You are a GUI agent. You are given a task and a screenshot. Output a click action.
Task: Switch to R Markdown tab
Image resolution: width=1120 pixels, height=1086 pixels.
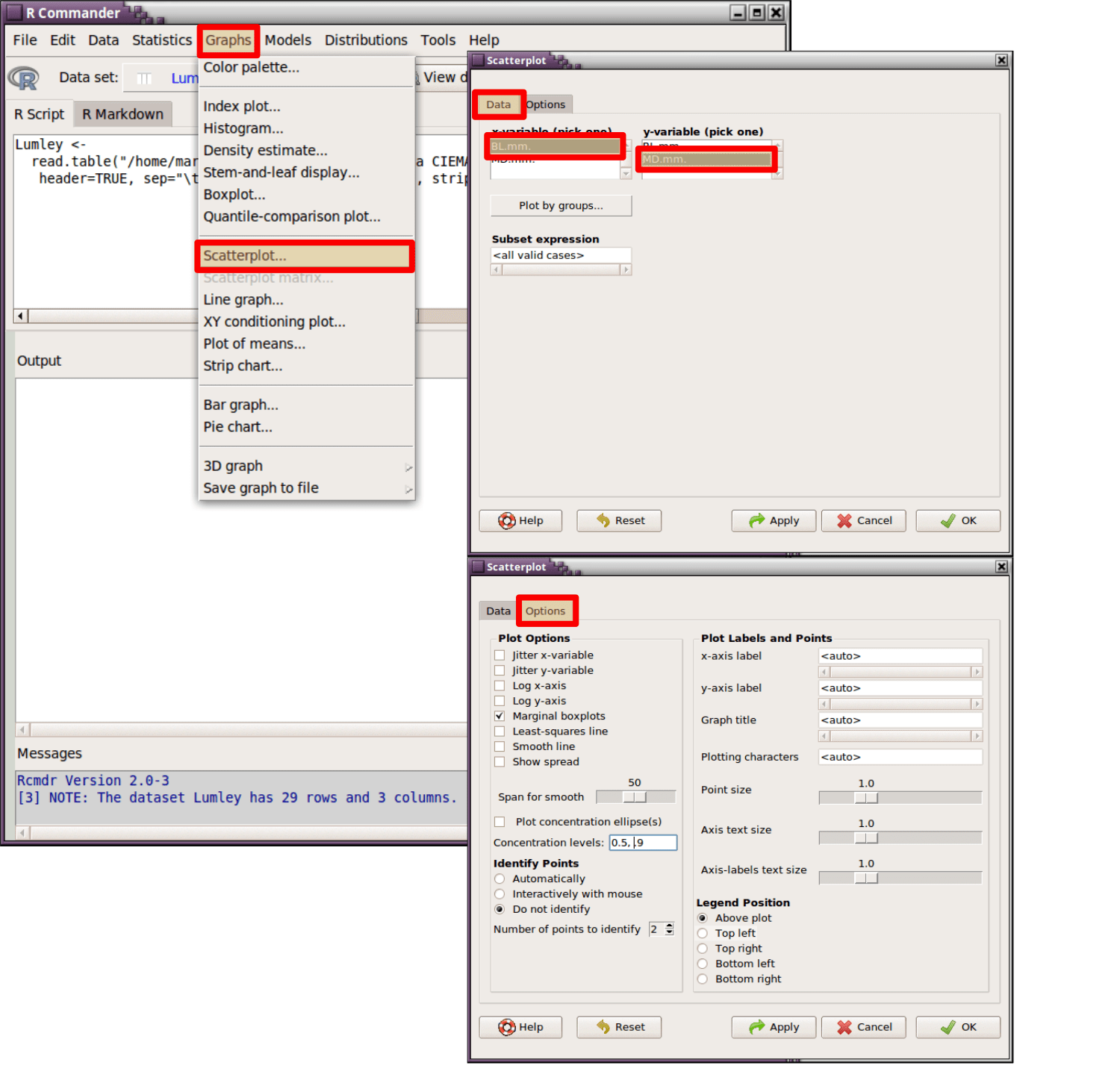click(x=123, y=114)
